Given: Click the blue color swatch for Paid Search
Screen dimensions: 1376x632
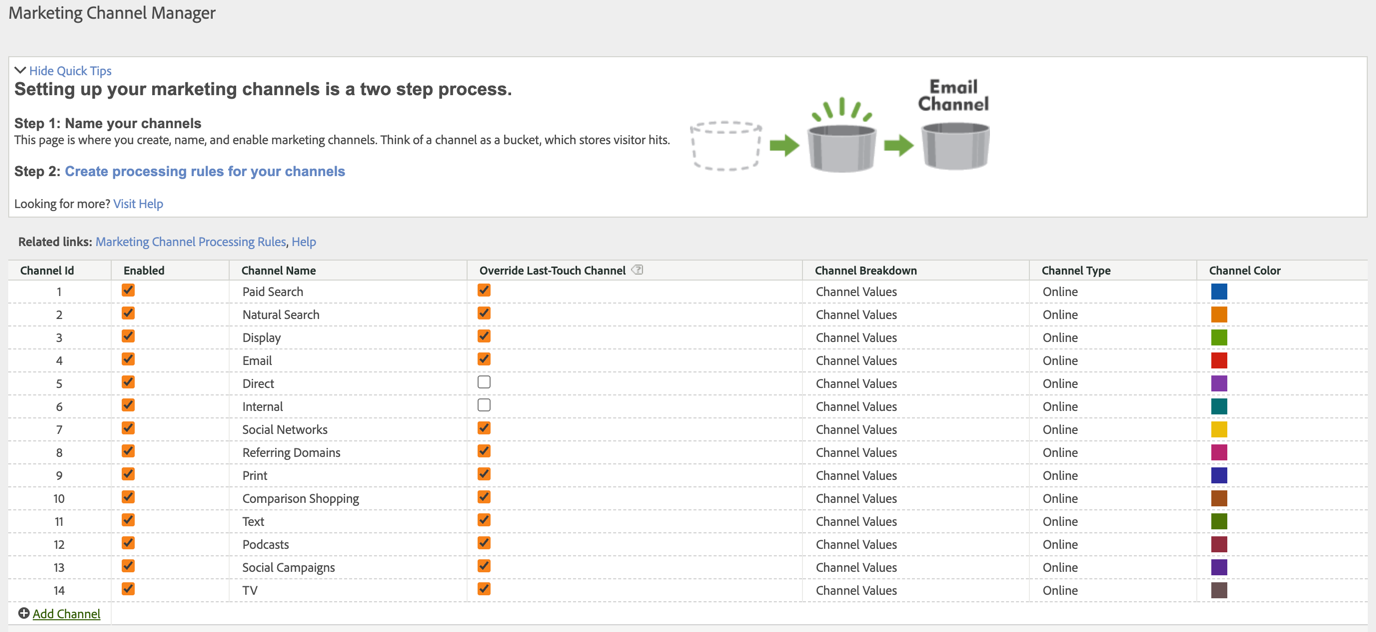Looking at the screenshot, I should pyautogui.click(x=1219, y=292).
